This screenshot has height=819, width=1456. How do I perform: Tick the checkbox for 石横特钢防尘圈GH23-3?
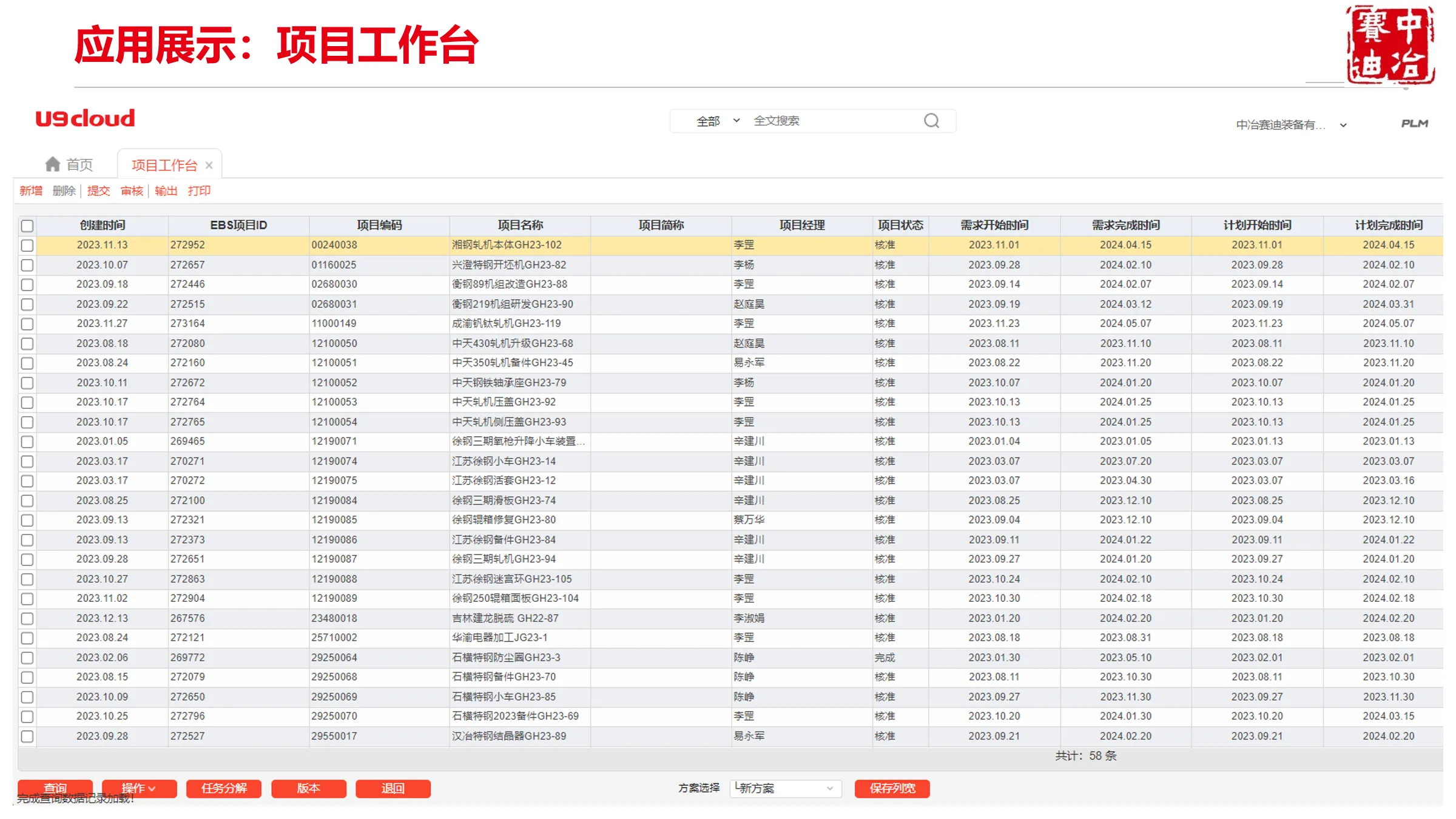pyautogui.click(x=27, y=658)
